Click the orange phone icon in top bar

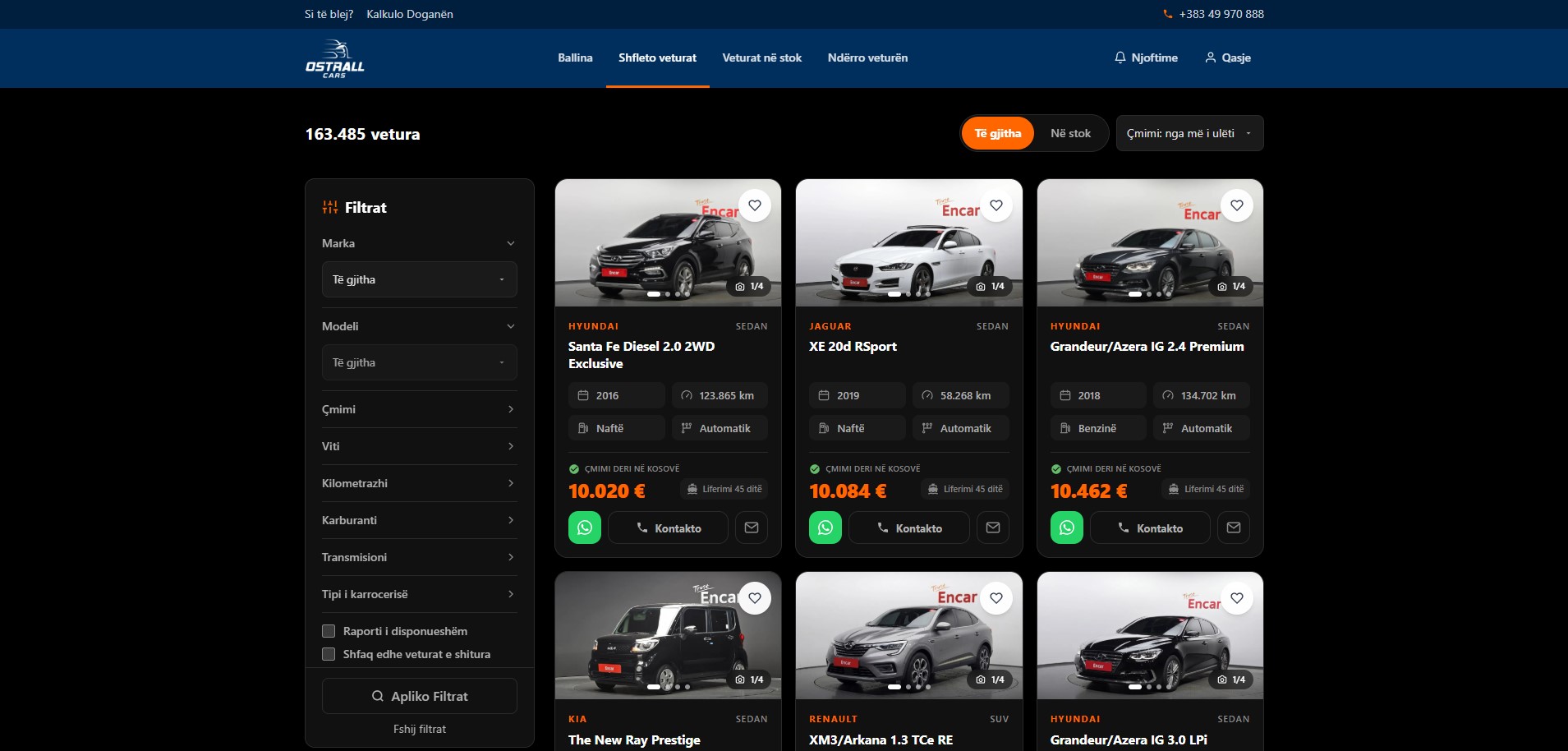(1168, 14)
